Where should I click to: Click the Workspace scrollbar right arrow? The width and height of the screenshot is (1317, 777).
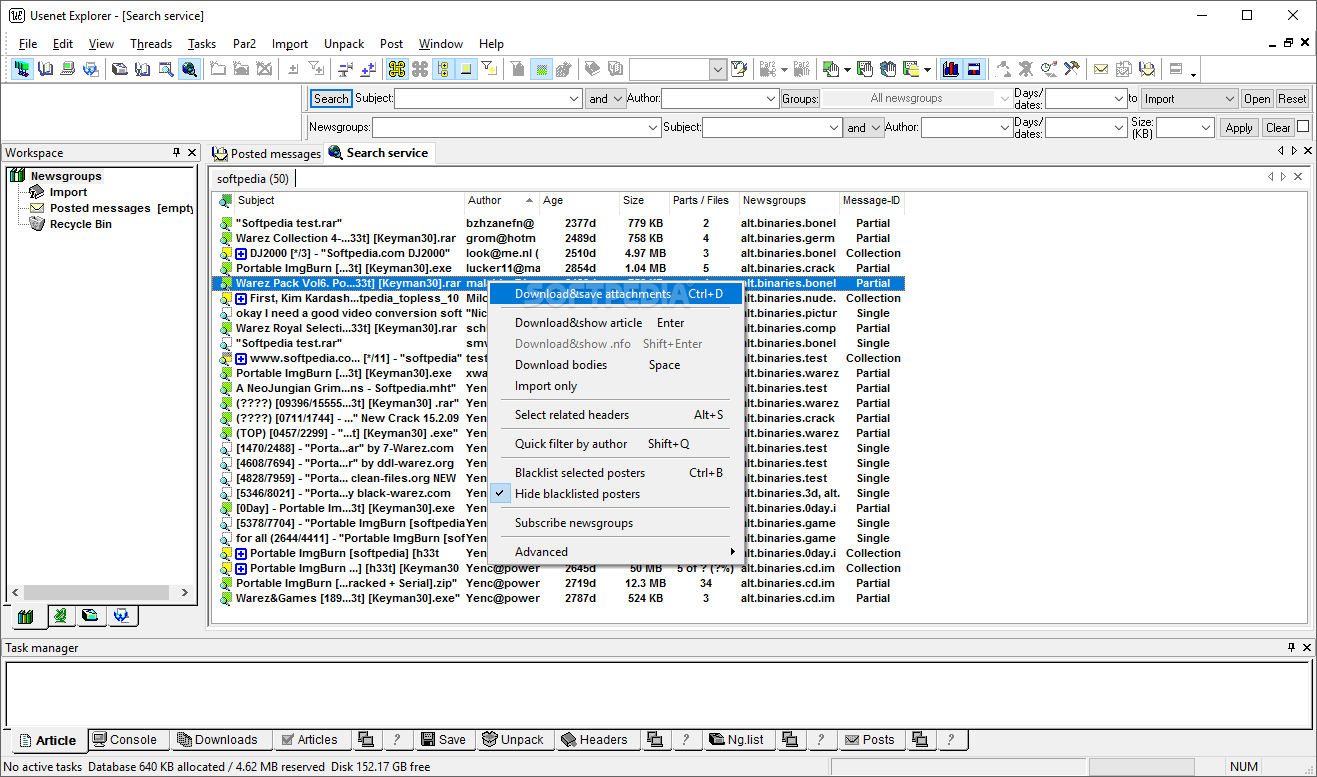[184, 593]
